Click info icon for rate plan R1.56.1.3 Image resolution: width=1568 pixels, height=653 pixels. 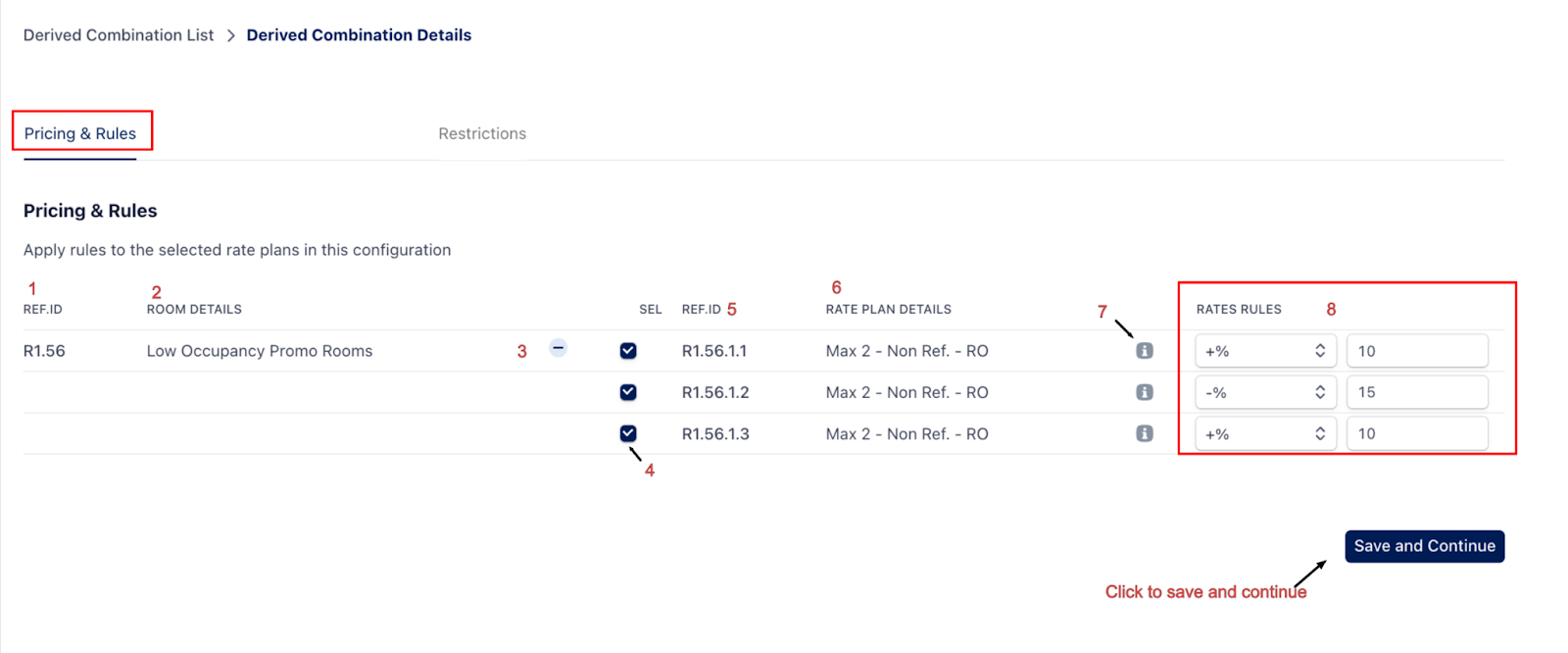click(1144, 433)
